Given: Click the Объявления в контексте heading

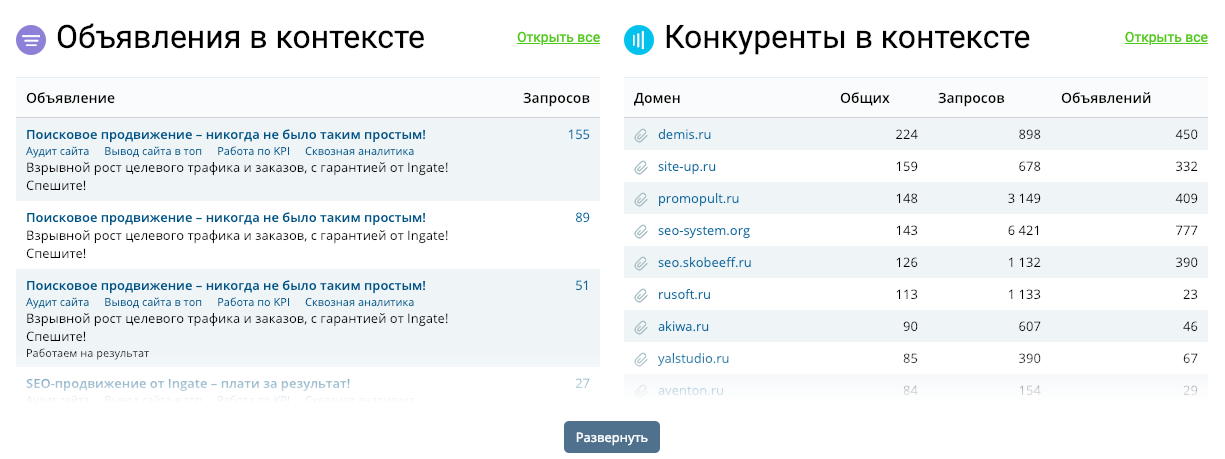Looking at the screenshot, I should click(x=241, y=39).
